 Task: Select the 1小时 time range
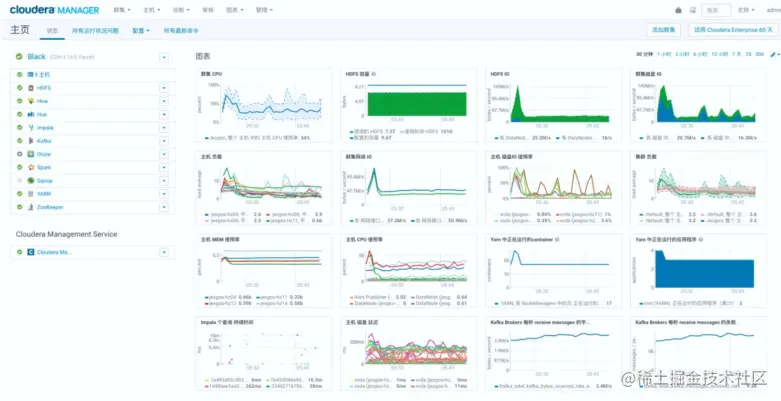pyautogui.click(x=664, y=54)
